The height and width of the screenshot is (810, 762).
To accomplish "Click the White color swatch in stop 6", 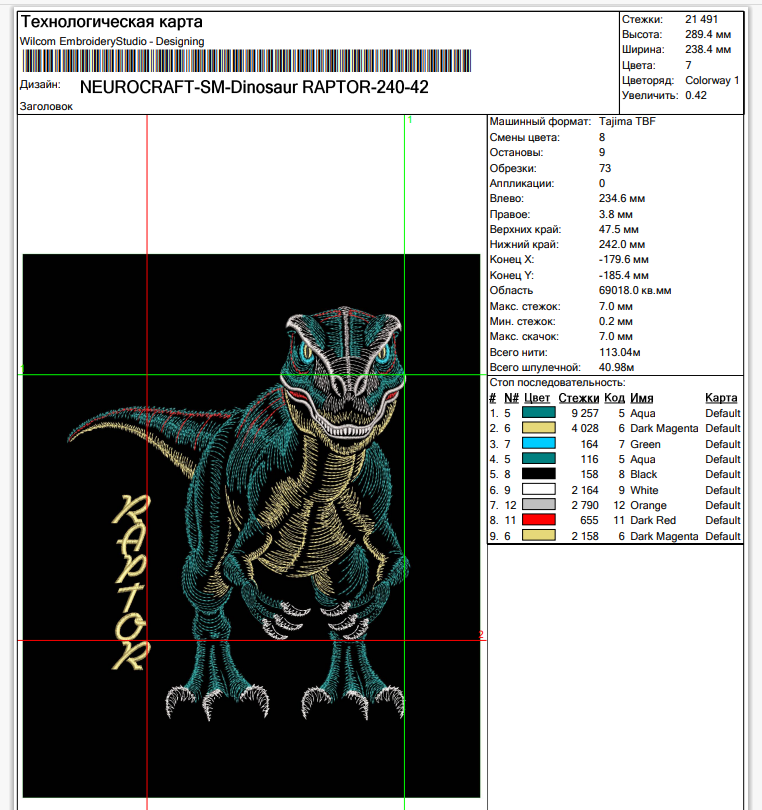I will pos(539,490).
